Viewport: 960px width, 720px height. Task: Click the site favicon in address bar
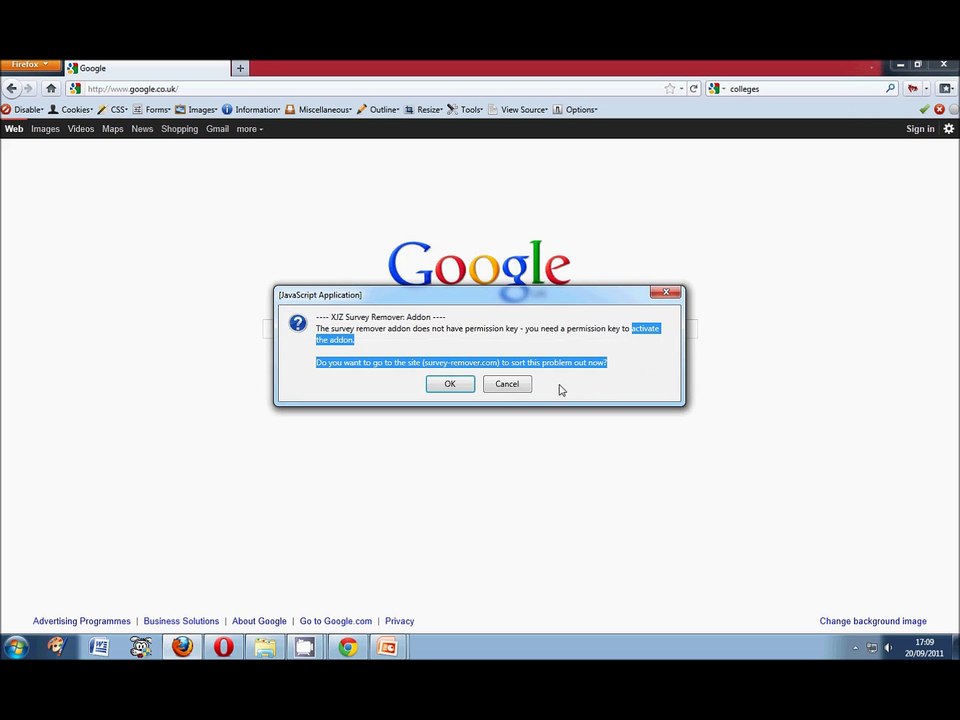[x=75, y=89]
